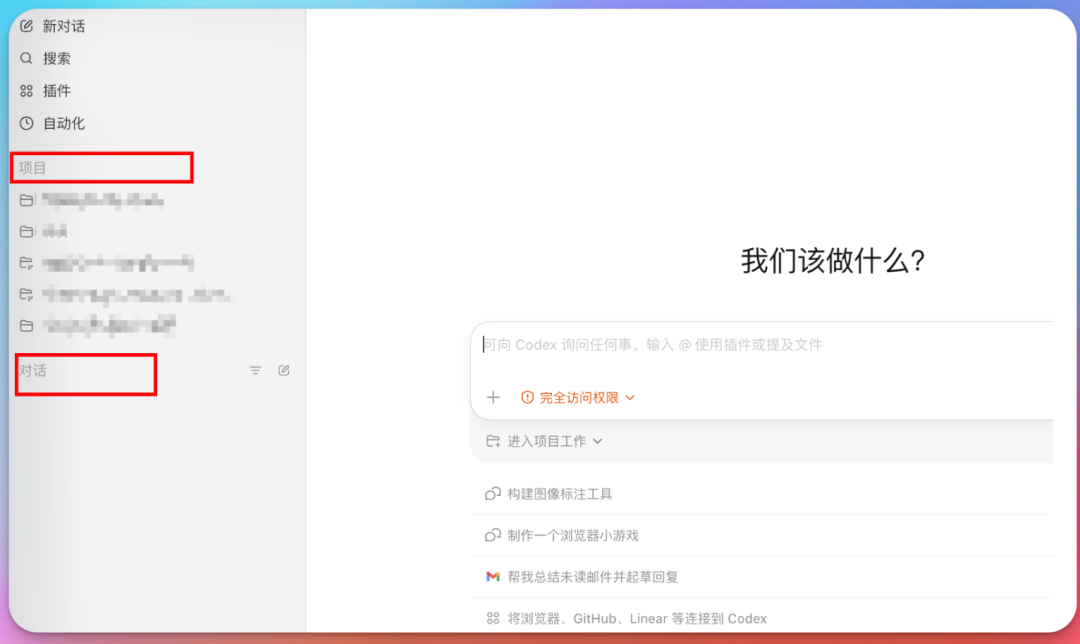Click the 新对话 label in sidebar
This screenshot has width=1080, height=644.
pyautogui.click(x=64, y=26)
